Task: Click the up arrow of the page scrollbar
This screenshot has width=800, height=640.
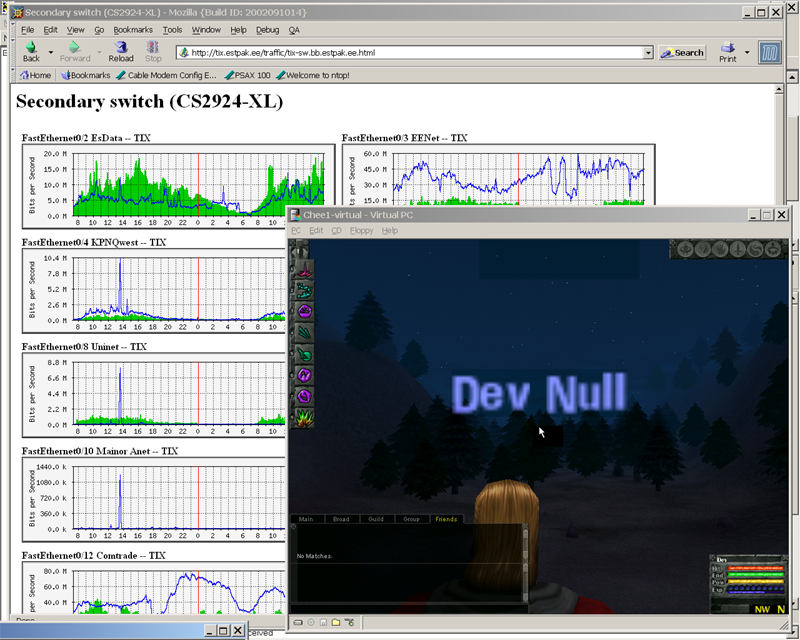Action: click(779, 89)
